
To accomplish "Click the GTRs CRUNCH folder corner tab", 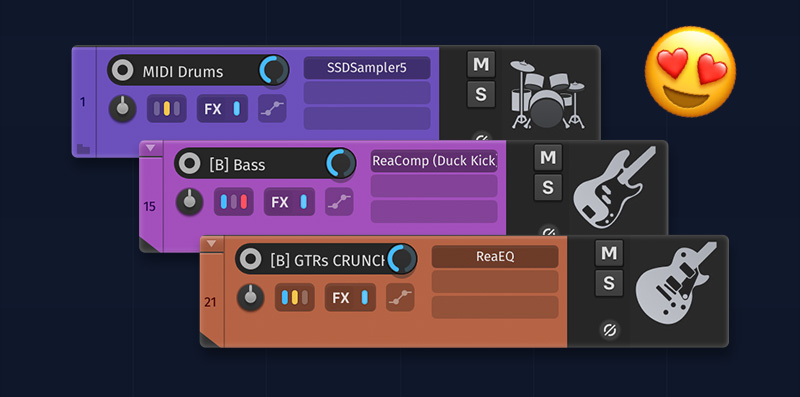I will [209, 340].
